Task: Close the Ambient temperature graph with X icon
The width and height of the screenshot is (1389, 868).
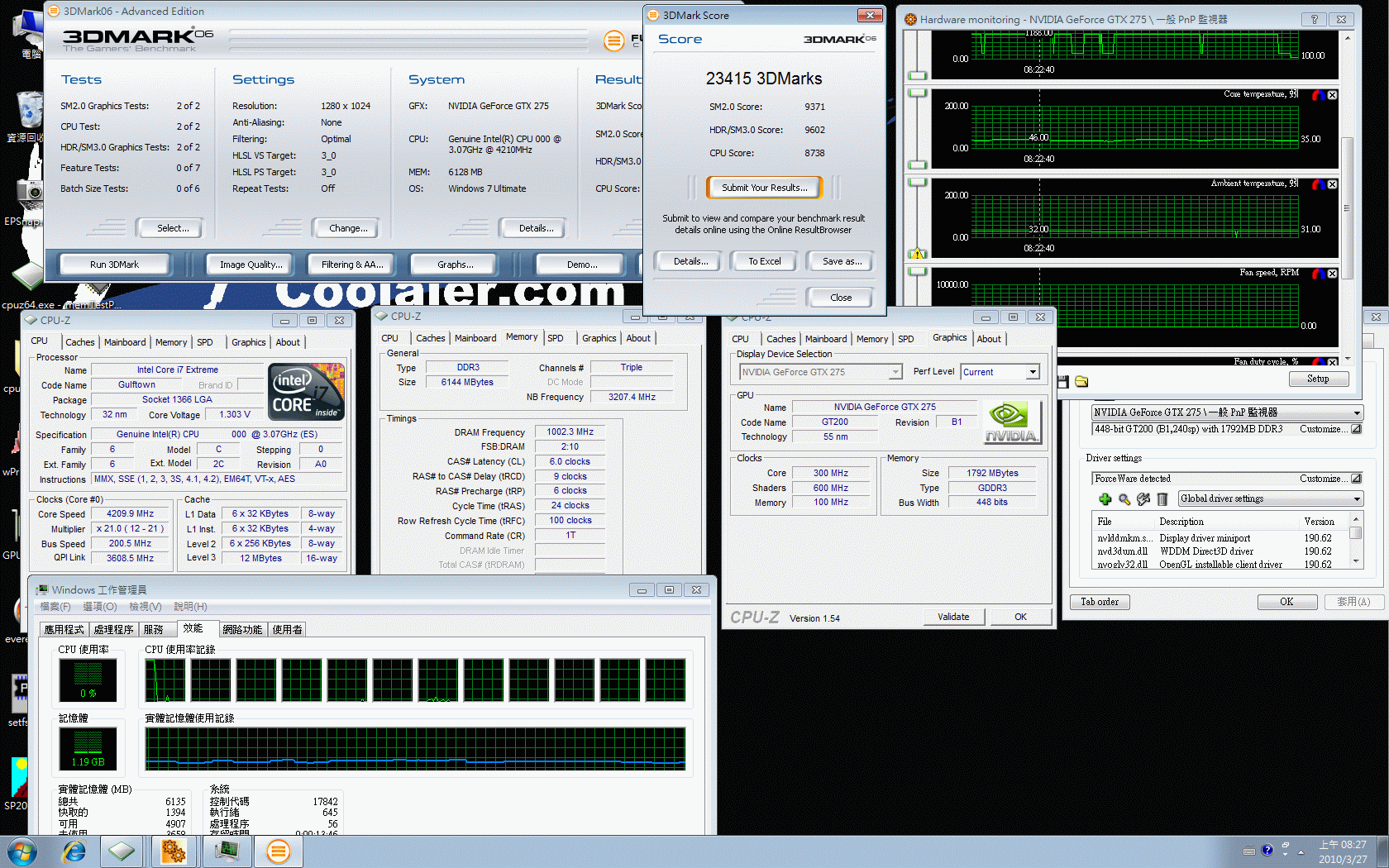Action: pos(1332,184)
